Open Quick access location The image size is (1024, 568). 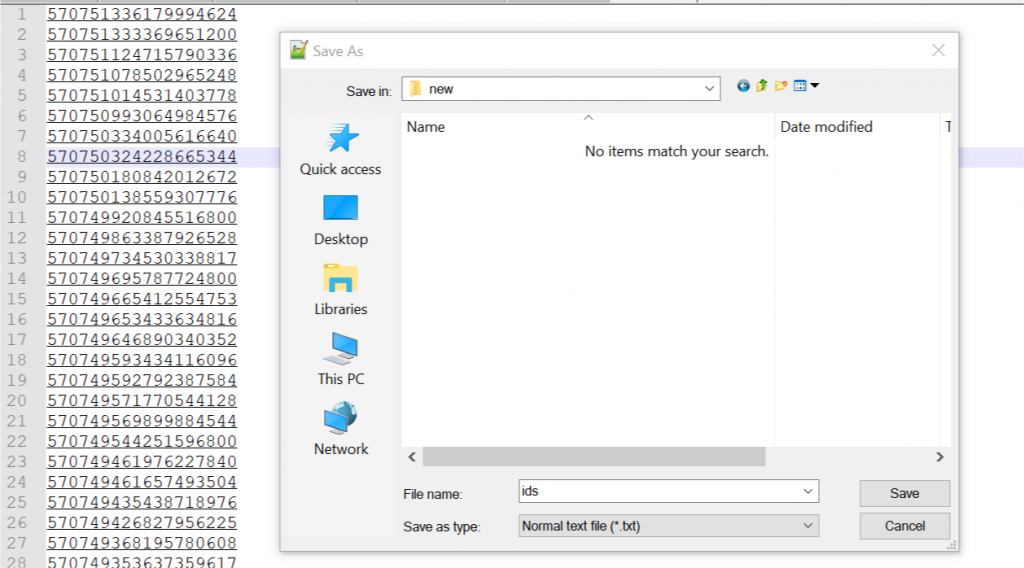(341, 150)
